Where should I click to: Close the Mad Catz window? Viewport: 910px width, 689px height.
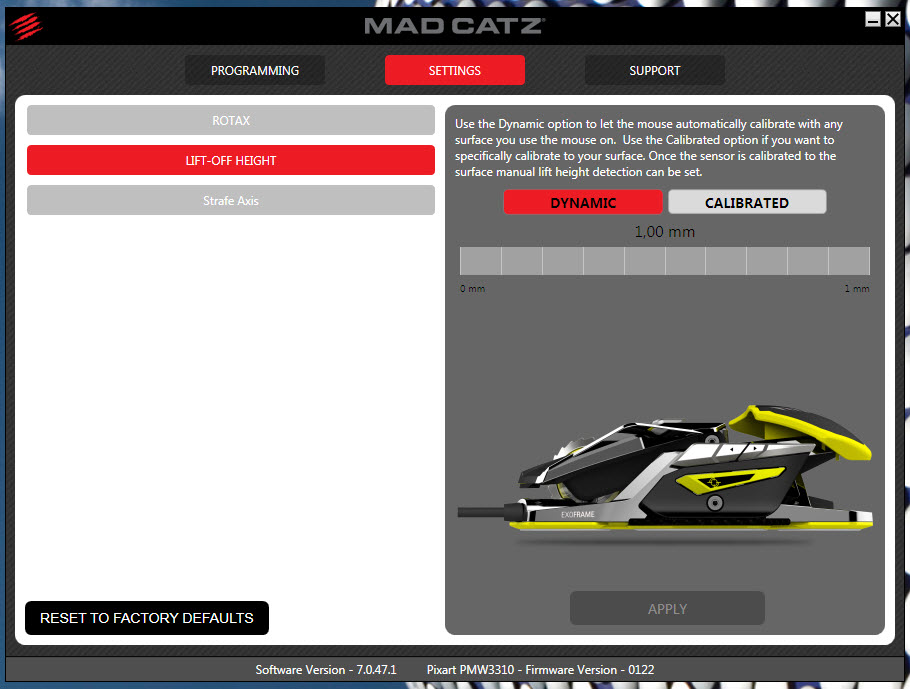tap(893, 20)
